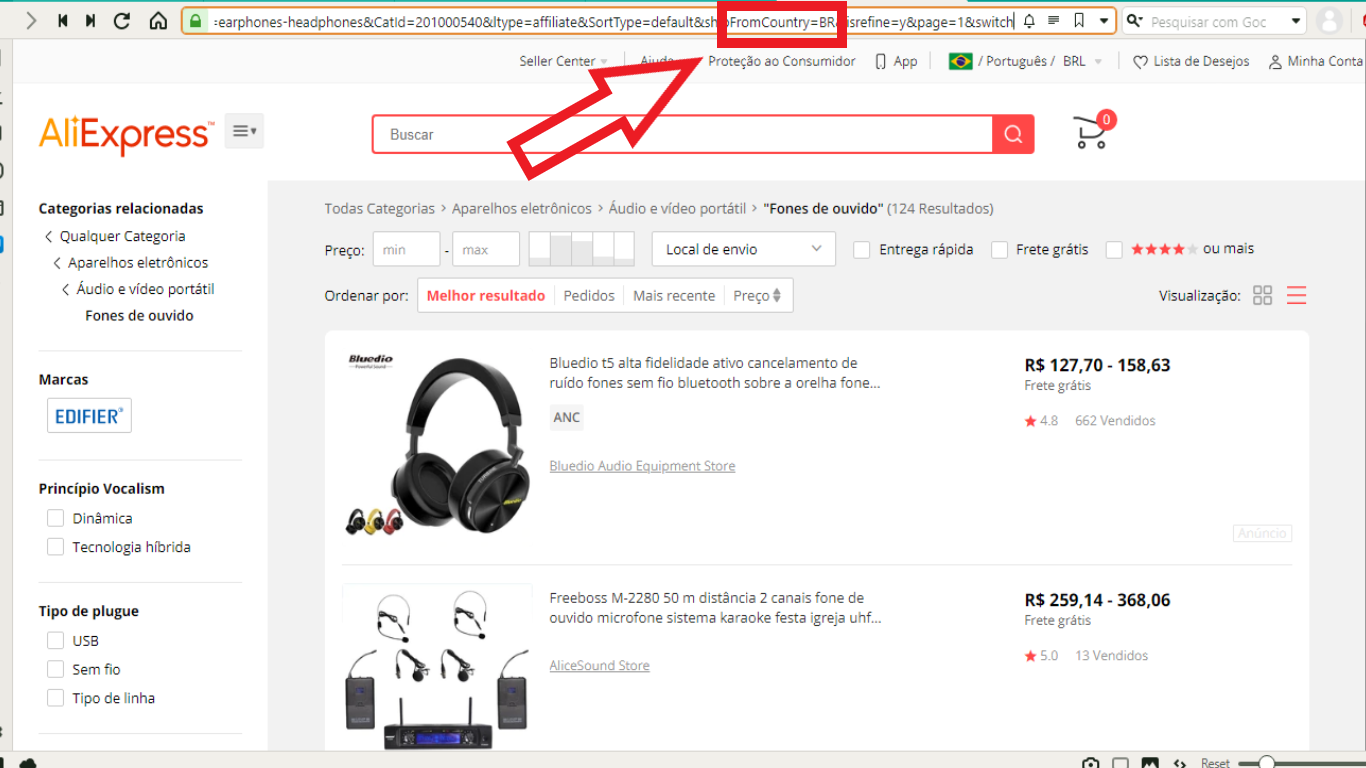
Task: Visit AliceSound Store link
Action: tap(599, 665)
